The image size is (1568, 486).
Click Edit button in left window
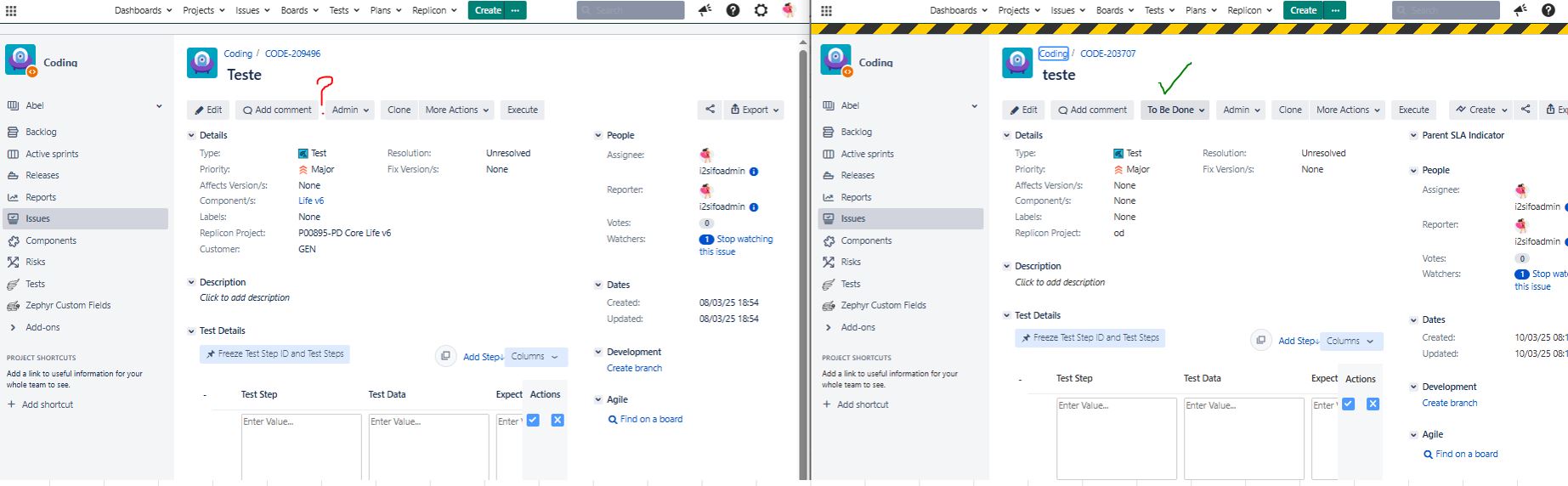click(x=208, y=110)
